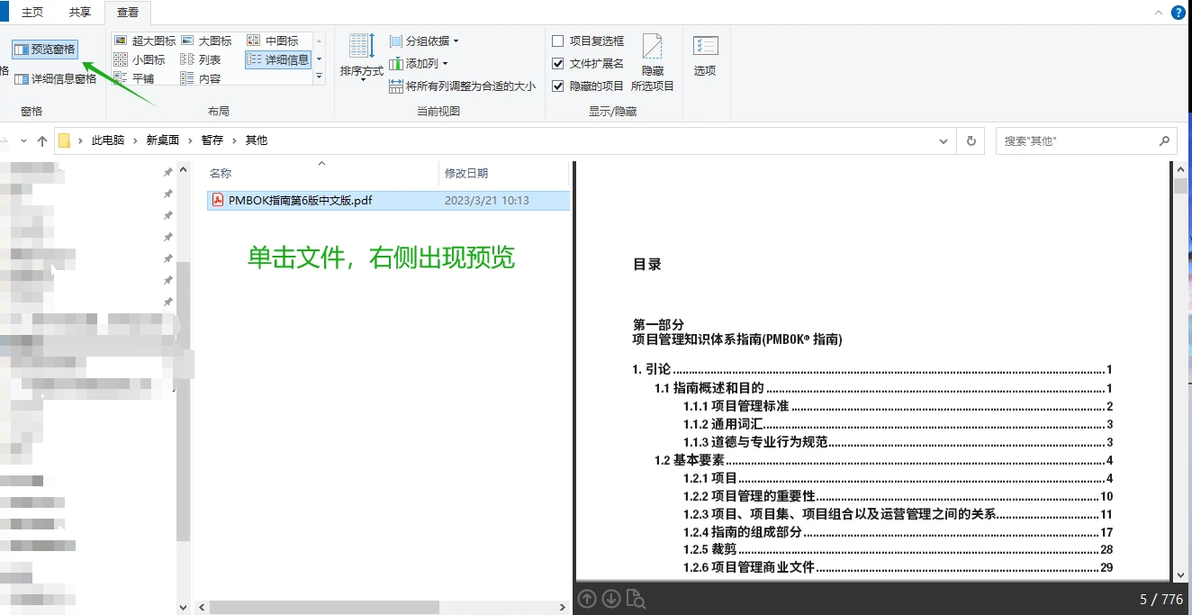The width and height of the screenshot is (1192, 615).
Task: Select 内容 content layout
Action: 201,78
